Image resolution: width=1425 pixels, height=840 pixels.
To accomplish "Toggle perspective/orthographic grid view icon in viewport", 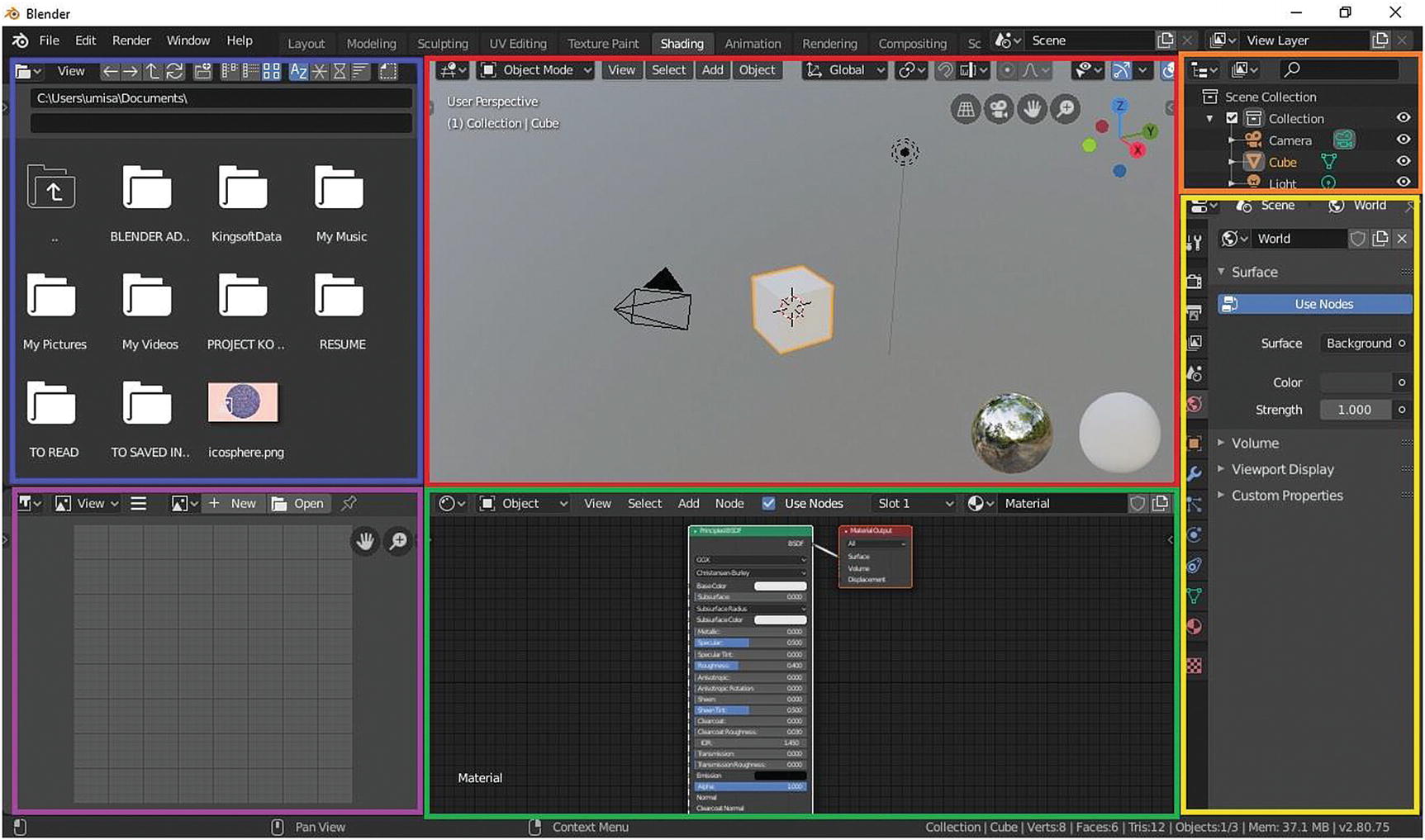I will click(965, 109).
